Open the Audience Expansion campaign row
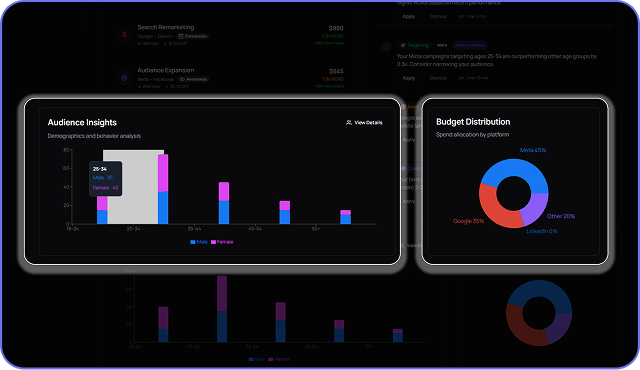640x370 pixels. coord(230,78)
